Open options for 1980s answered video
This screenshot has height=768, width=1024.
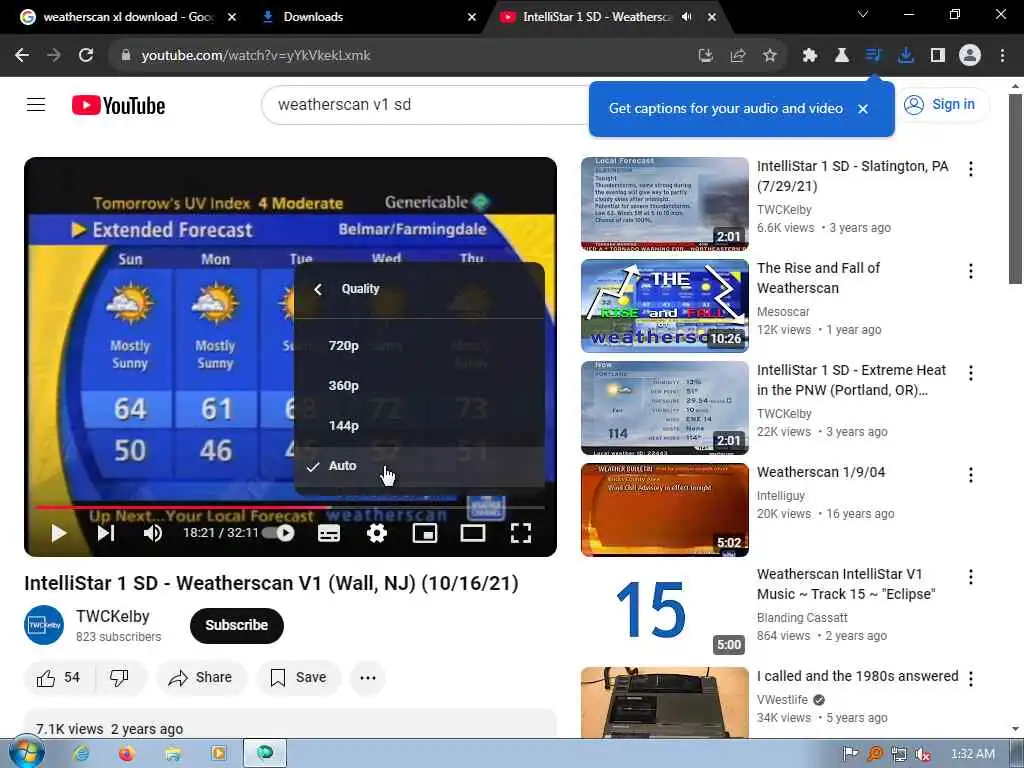coord(971,679)
